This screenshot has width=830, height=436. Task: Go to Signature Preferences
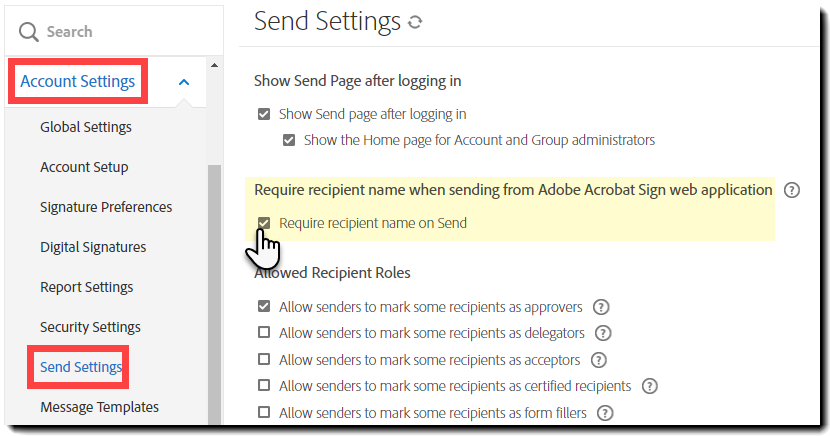pyautogui.click(x=106, y=207)
